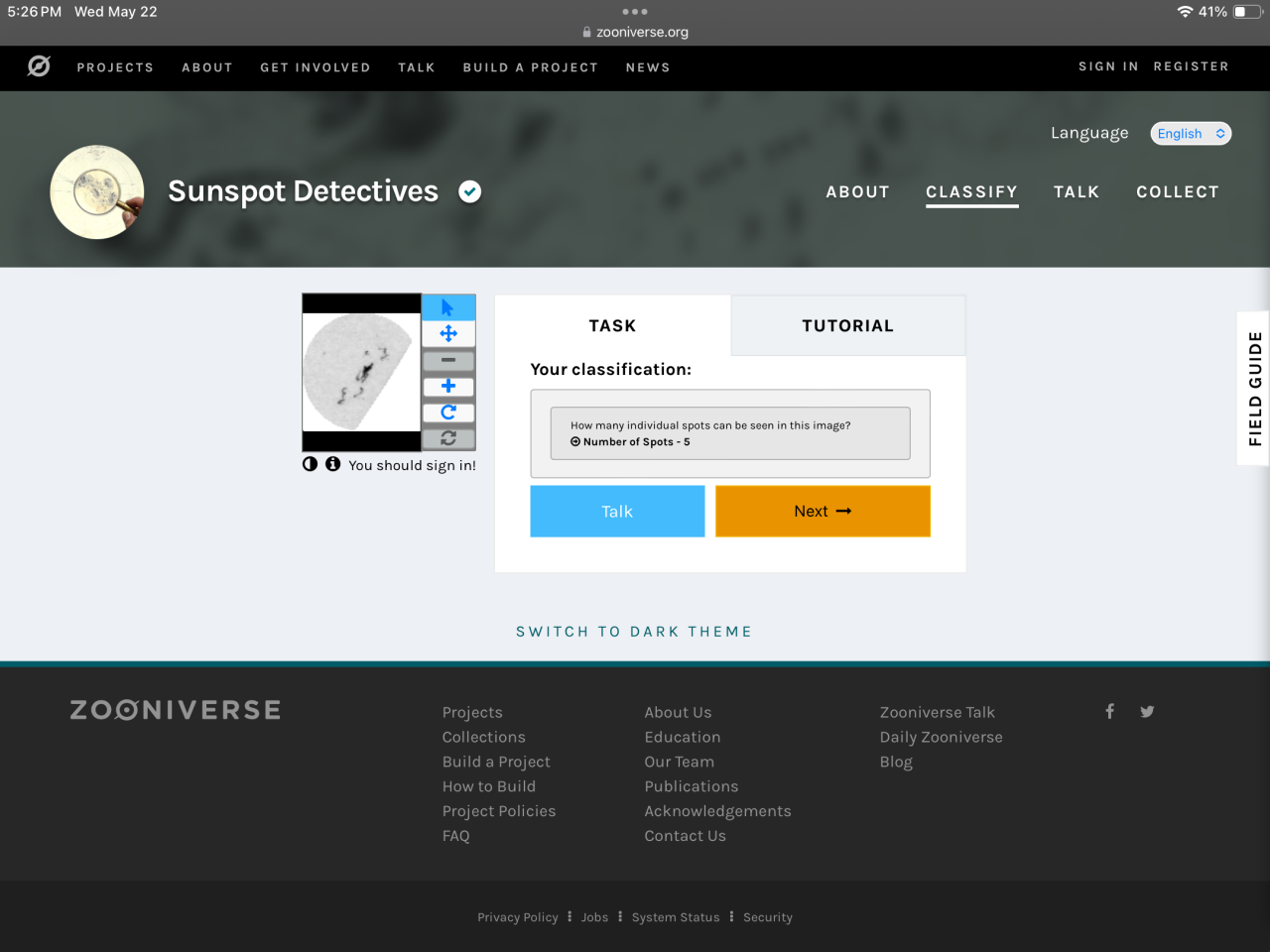
Task: Open the browser three-dots menu at top
Action: click(x=635, y=12)
